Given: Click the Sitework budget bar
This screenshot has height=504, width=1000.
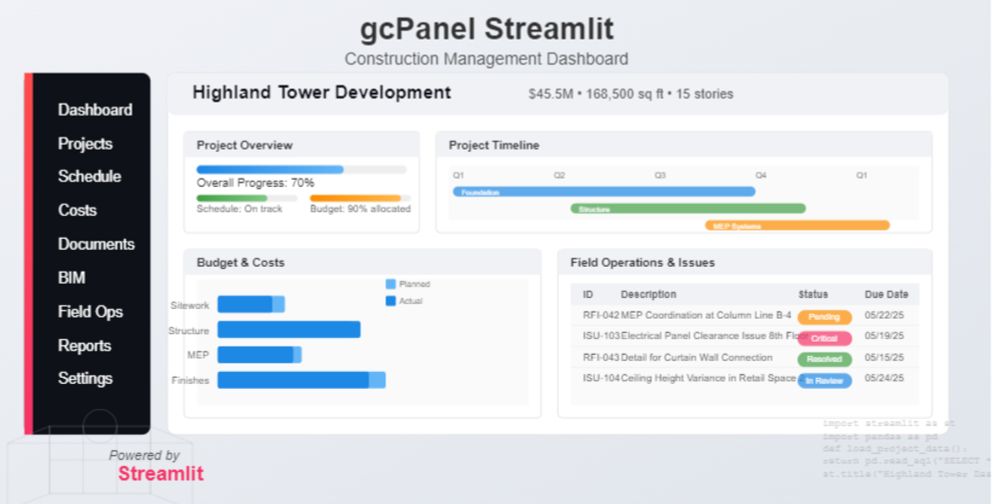Looking at the screenshot, I should tap(251, 304).
